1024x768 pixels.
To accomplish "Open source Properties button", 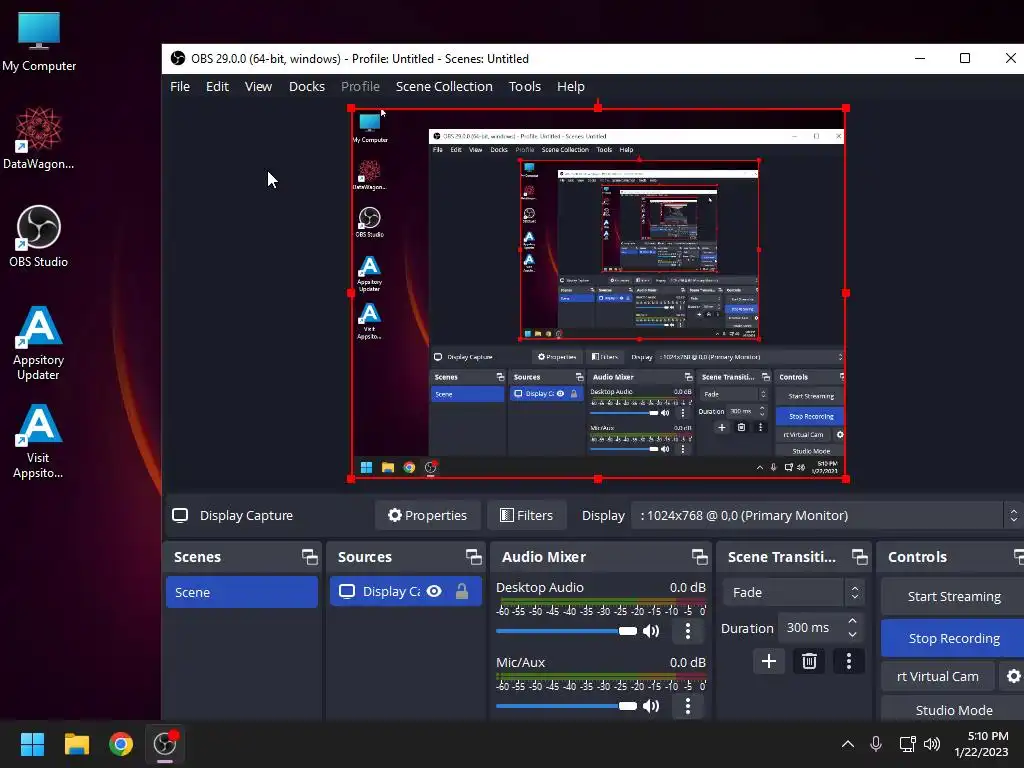I will coord(428,515).
